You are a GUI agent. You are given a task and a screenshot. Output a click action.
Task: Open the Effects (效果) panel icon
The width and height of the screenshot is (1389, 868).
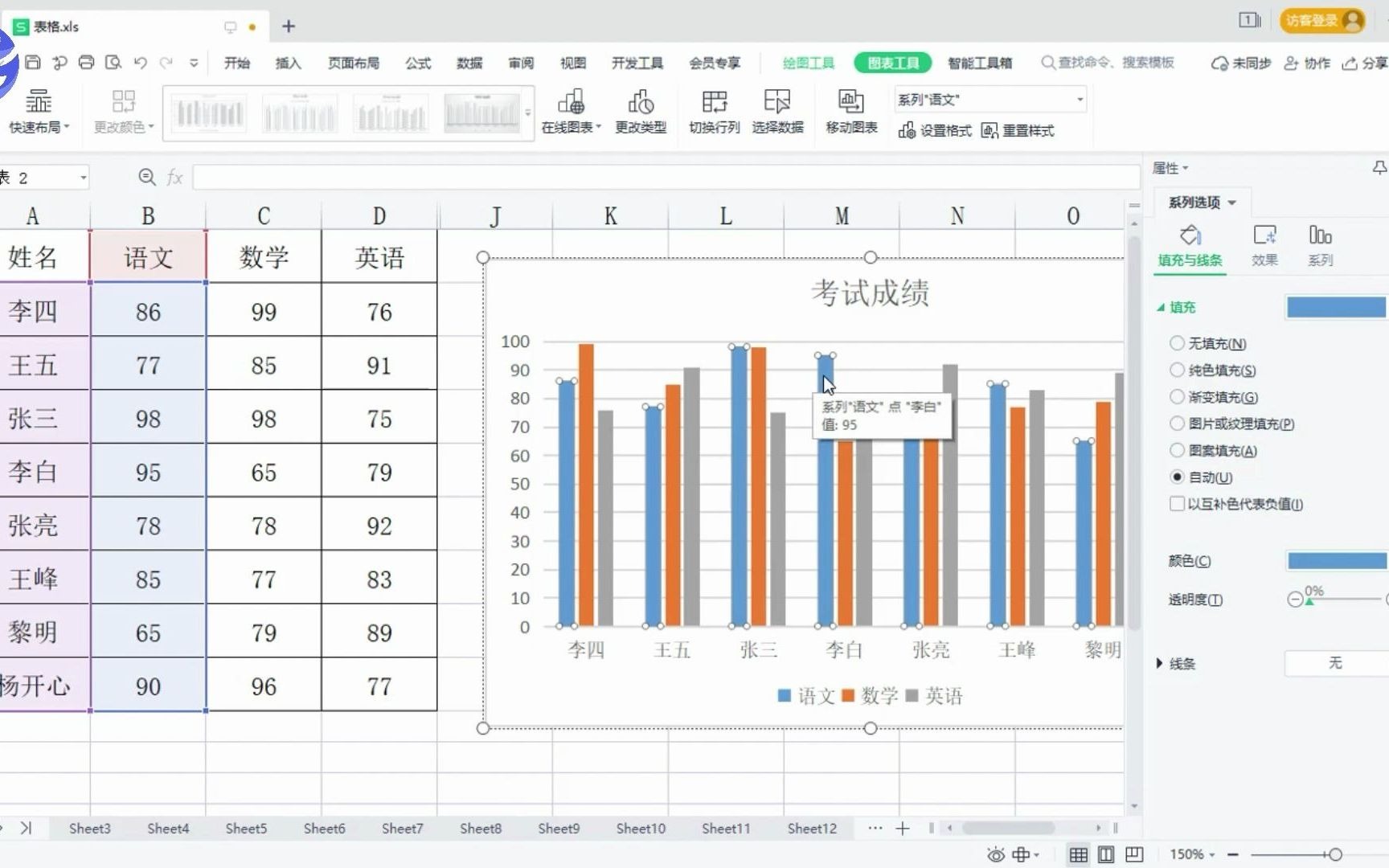coord(1264,245)
